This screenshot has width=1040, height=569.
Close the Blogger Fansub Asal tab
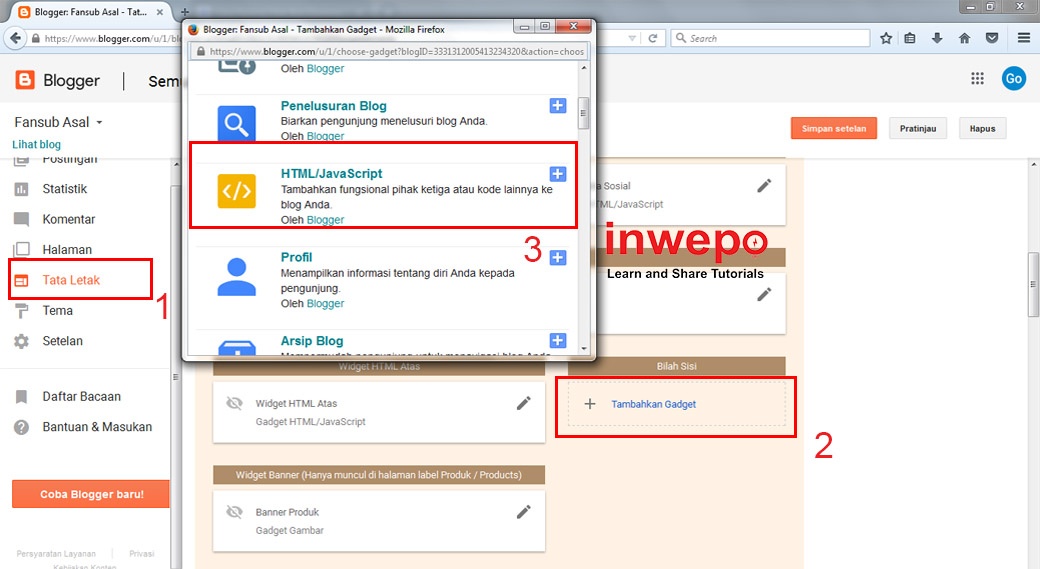tap(160, 12)
